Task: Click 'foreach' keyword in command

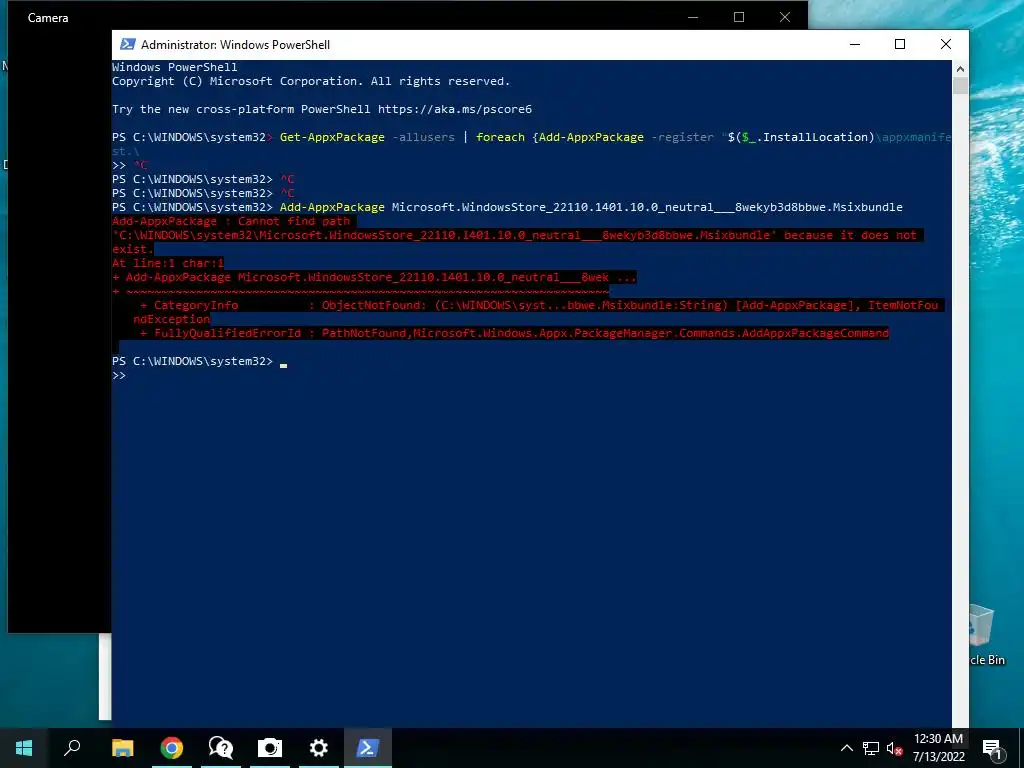Action: [500, 137]
